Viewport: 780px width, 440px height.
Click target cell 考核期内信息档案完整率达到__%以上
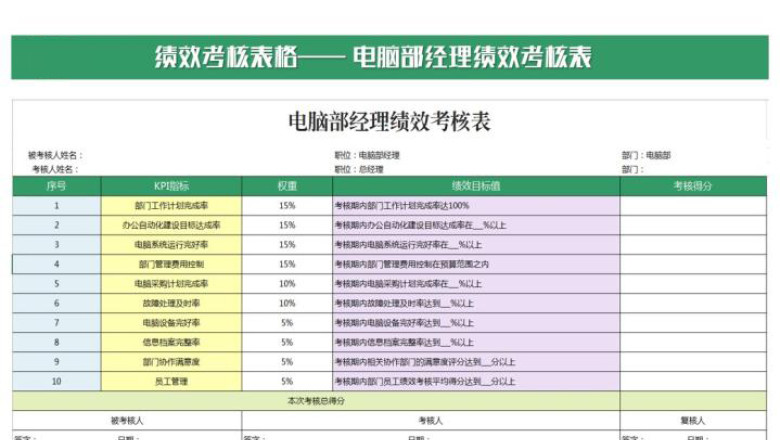[x=476, y=343]
